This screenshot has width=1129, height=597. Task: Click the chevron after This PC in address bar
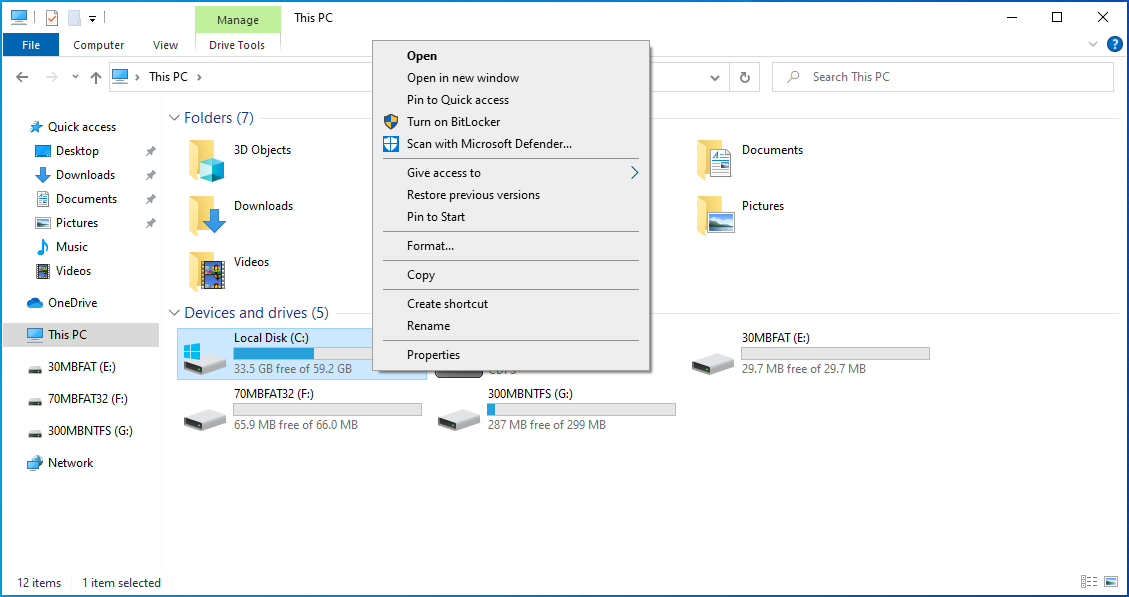coord(199,77)
